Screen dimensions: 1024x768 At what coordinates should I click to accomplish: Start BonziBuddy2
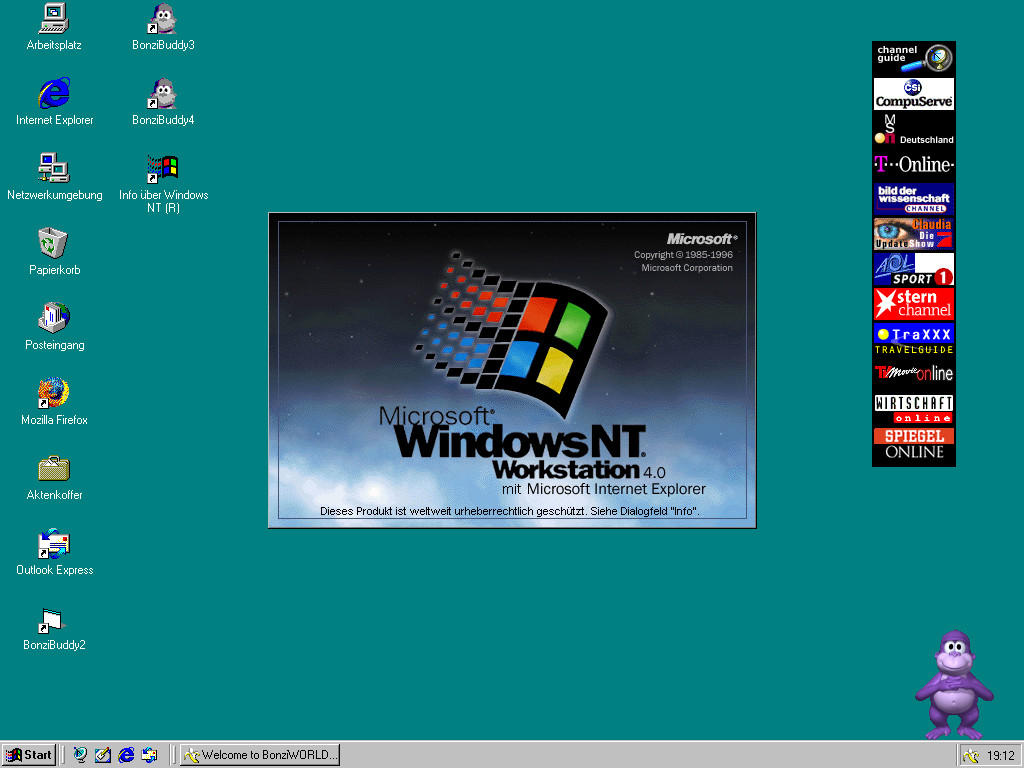click(x=53, y=620)
